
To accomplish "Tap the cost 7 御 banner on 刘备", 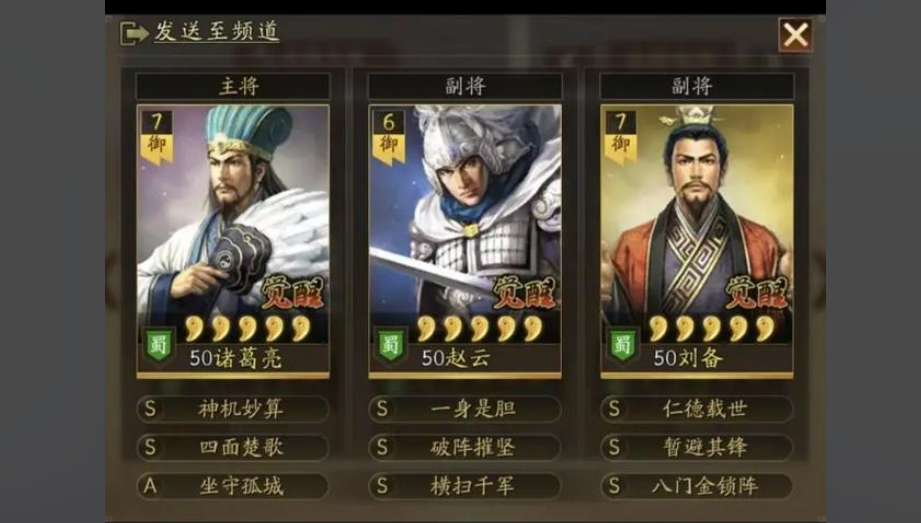I will (620, 136).
